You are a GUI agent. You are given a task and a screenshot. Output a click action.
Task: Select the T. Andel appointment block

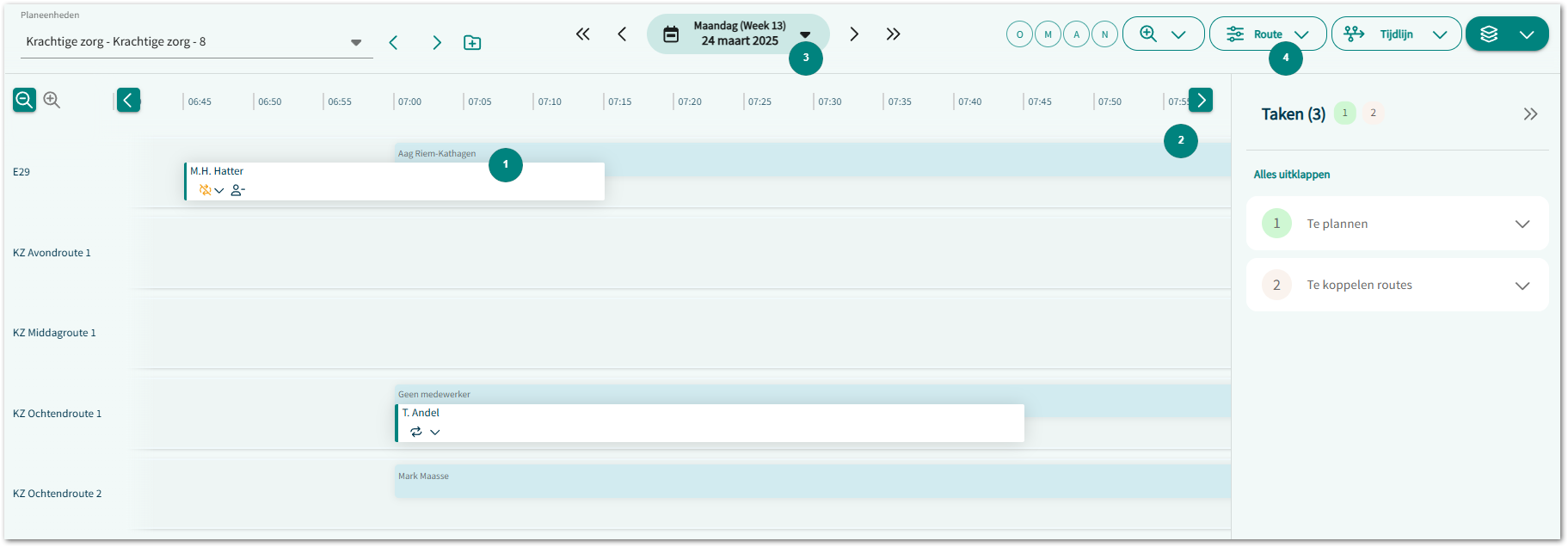710,422
